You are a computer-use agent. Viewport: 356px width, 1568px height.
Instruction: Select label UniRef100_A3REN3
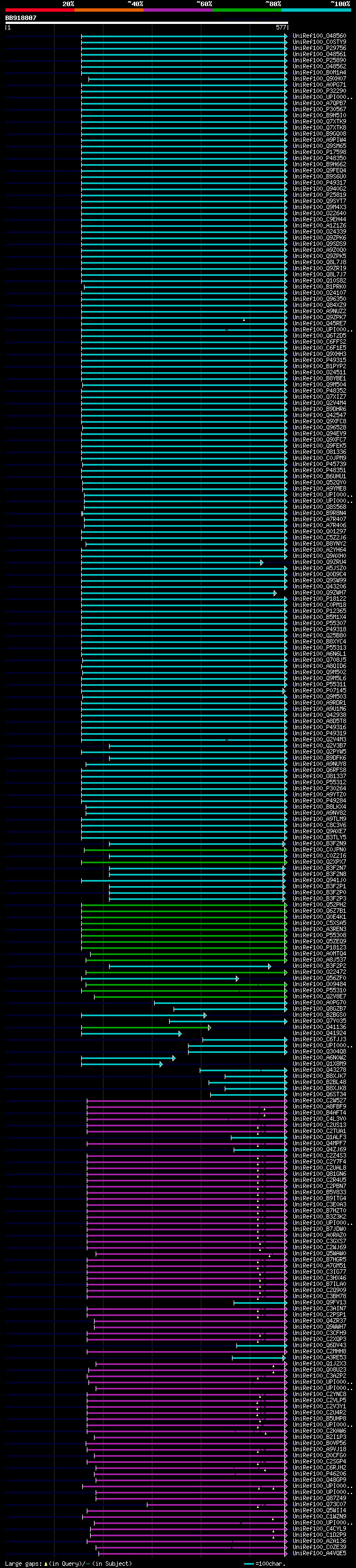coord(319,929)
